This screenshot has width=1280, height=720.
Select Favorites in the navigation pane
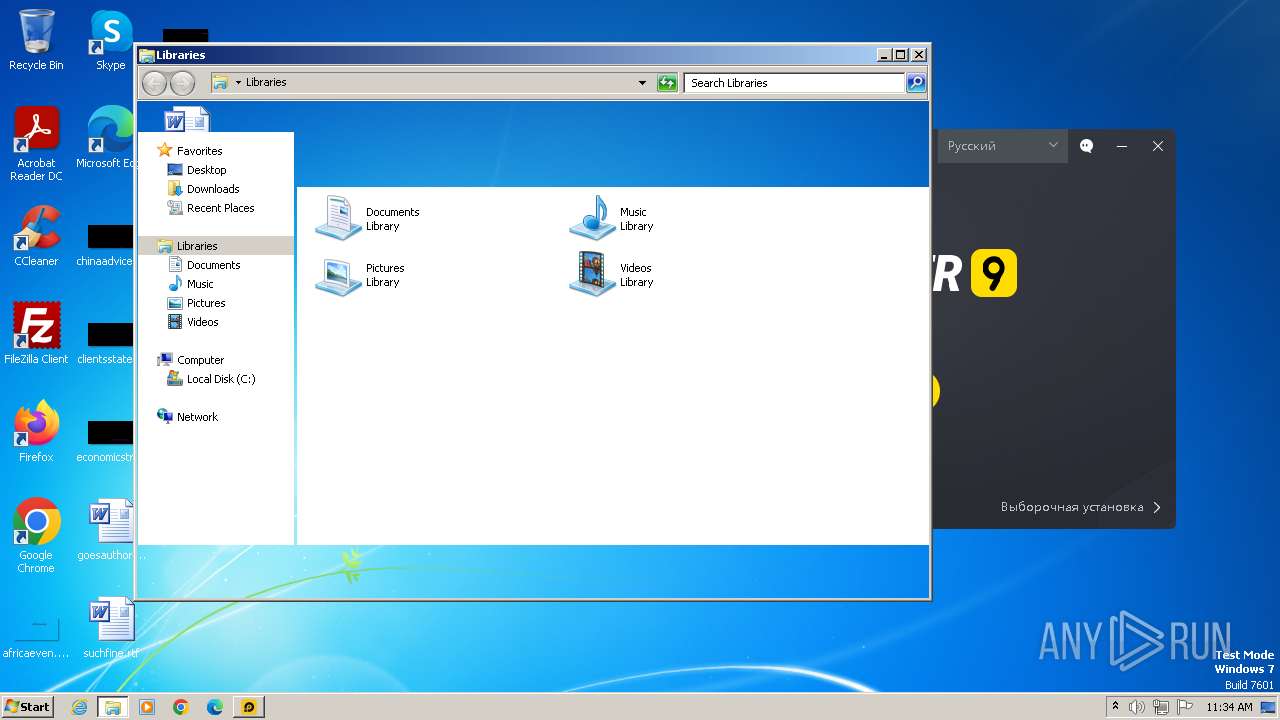[x=199, y=151]
